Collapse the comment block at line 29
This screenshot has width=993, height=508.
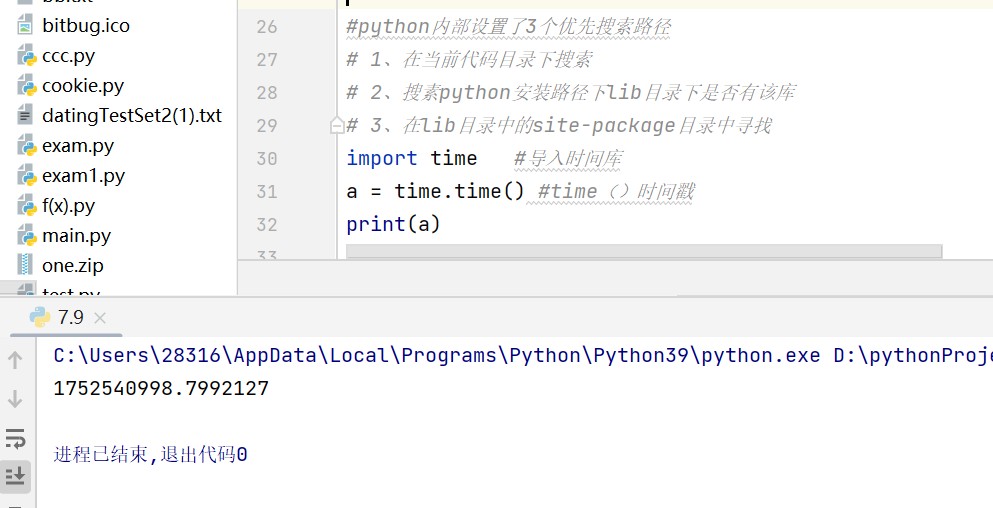click(x=337, y=126)
